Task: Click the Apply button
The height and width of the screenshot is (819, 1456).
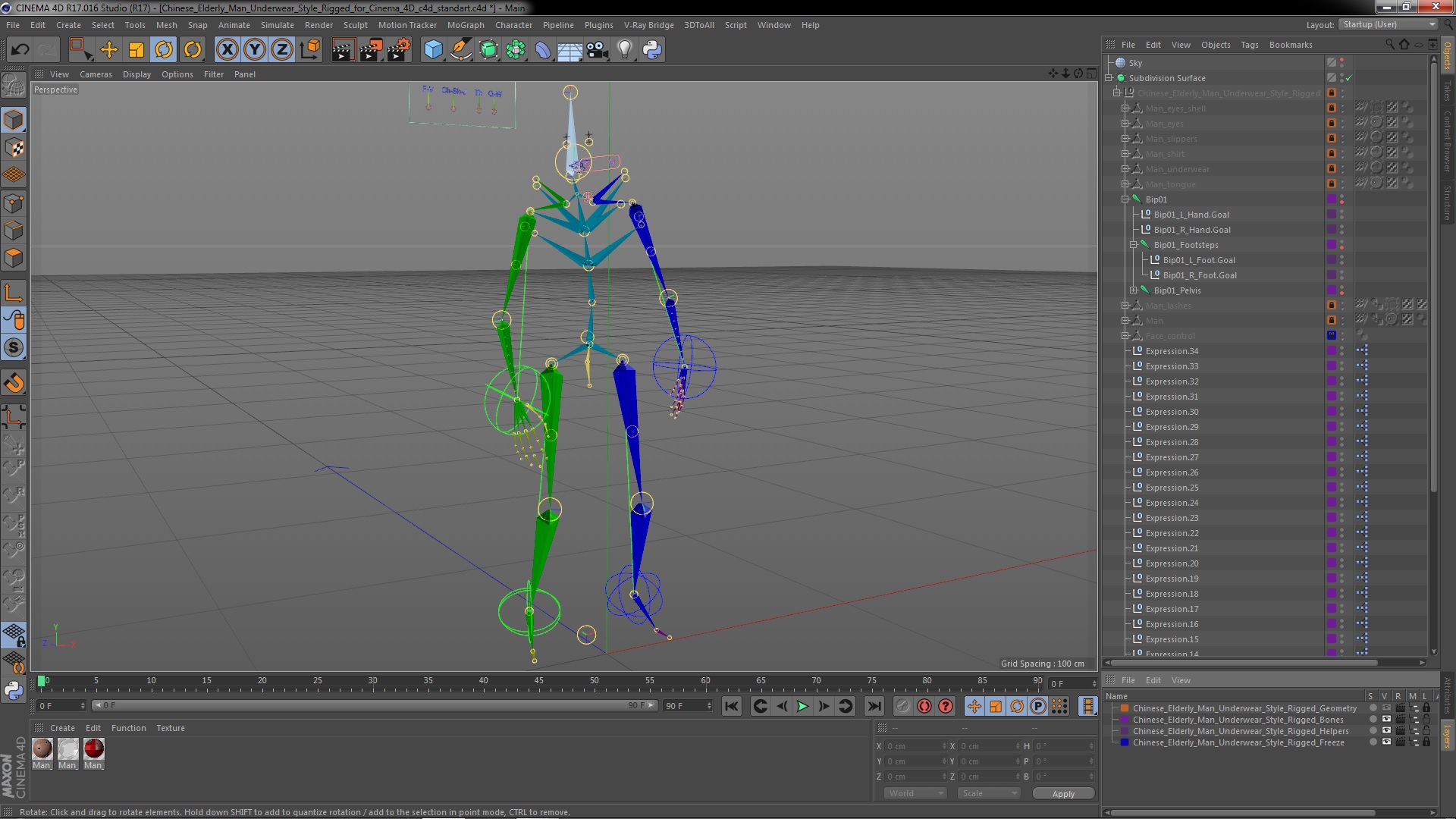Action: [1063, 794]
